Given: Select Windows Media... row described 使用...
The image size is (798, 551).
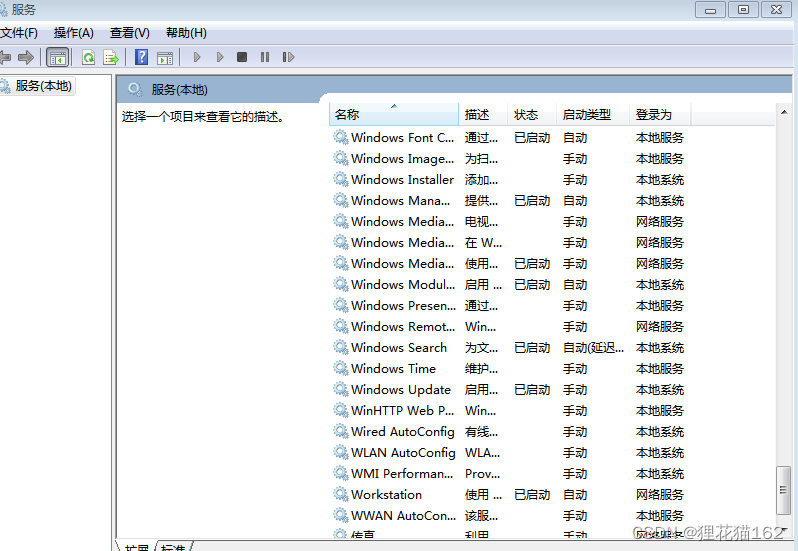Looking at the screenshot, I should (x=509, y=264).
